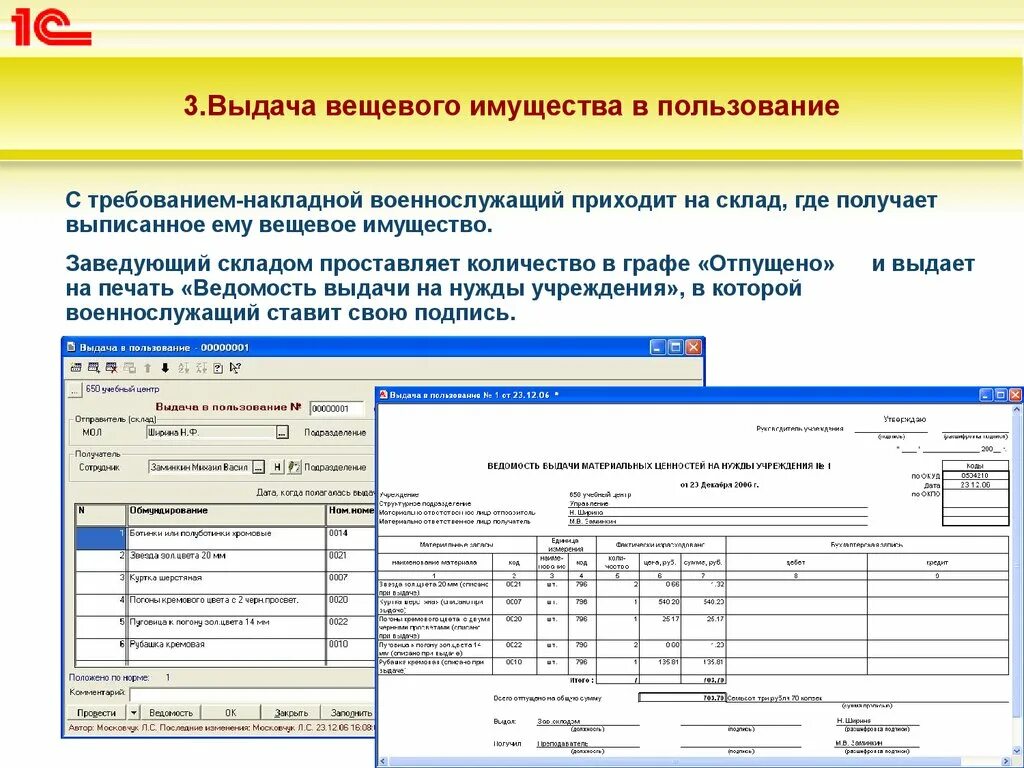This screenshot has width=1024, height=768.
Task: Click the red icon in the print form title bar
Action: 383,395
